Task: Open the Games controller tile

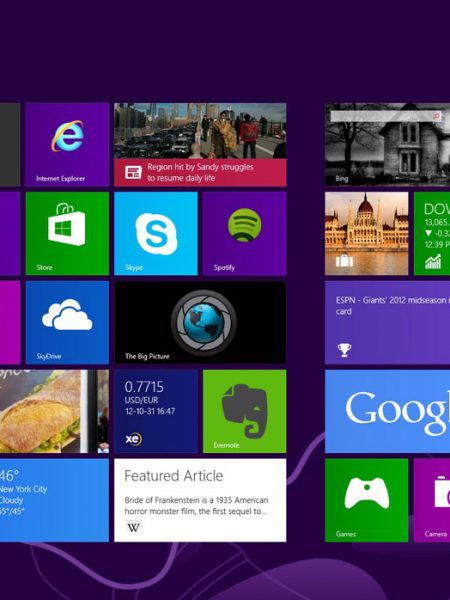Action: (366, 500)
